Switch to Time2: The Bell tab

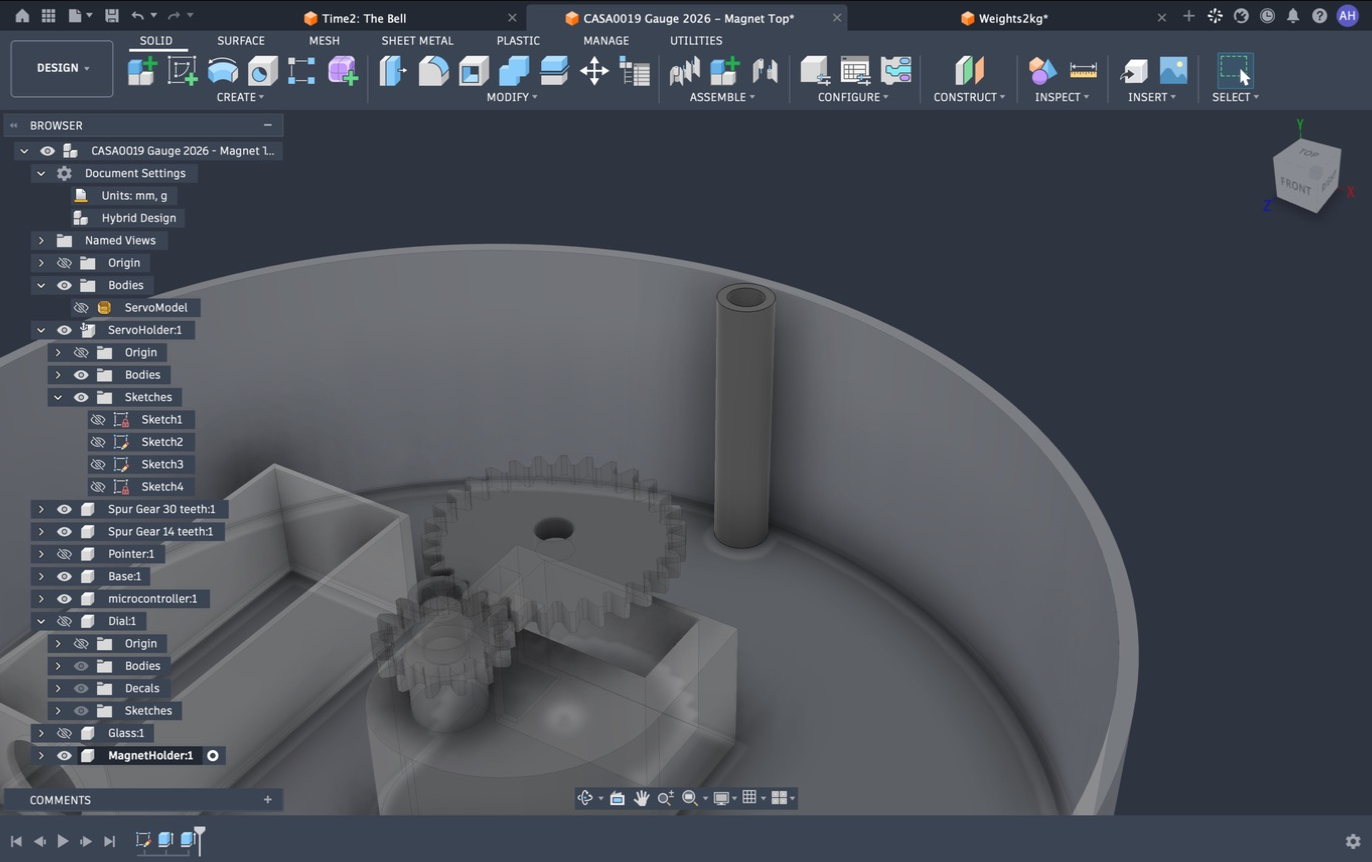point(364,18)
